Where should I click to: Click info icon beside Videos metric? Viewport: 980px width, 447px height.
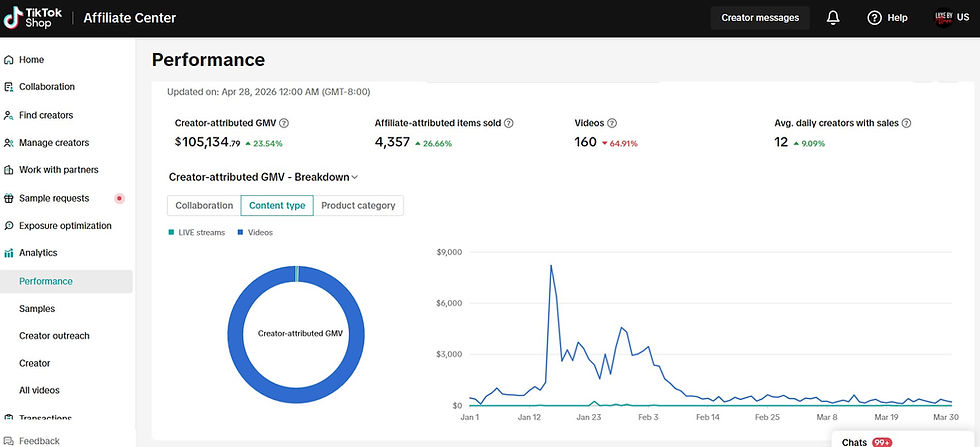pos(612,123)
